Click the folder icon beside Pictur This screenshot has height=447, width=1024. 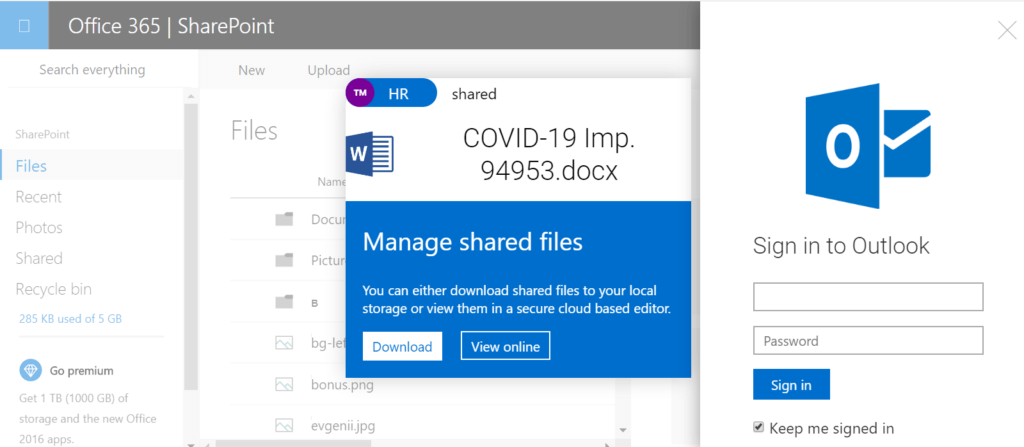pos(284,261)
